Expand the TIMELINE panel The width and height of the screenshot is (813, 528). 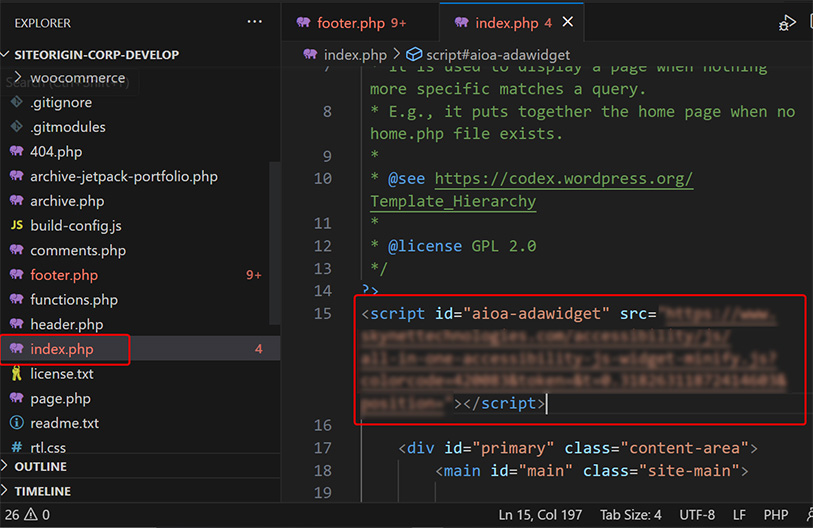click(43, 491)
